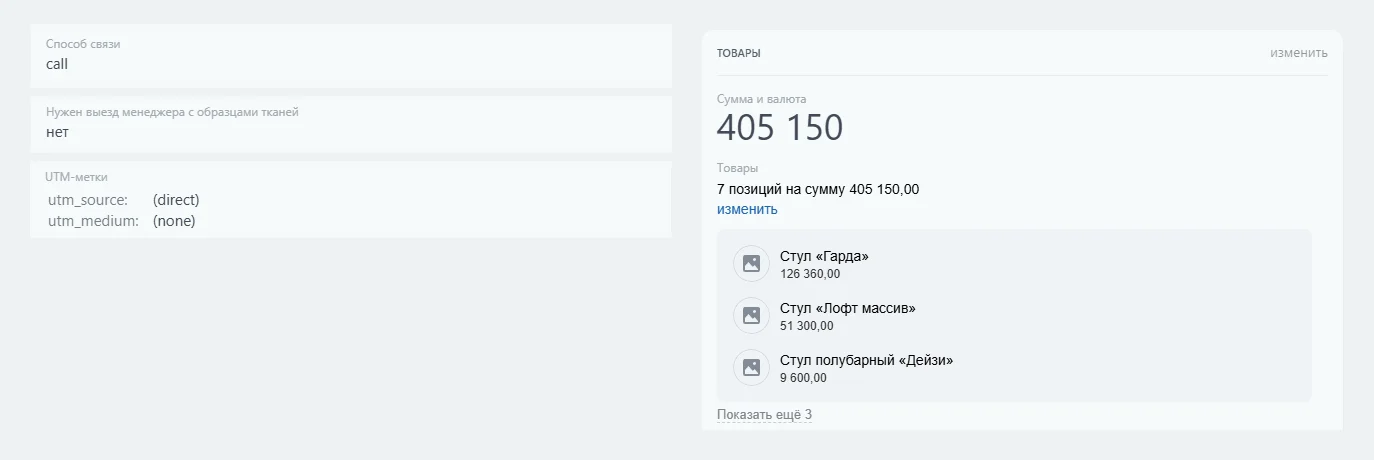Open the Стул полубарный «Дейзи» product name

pyautogui.click(x=866, y=360)
